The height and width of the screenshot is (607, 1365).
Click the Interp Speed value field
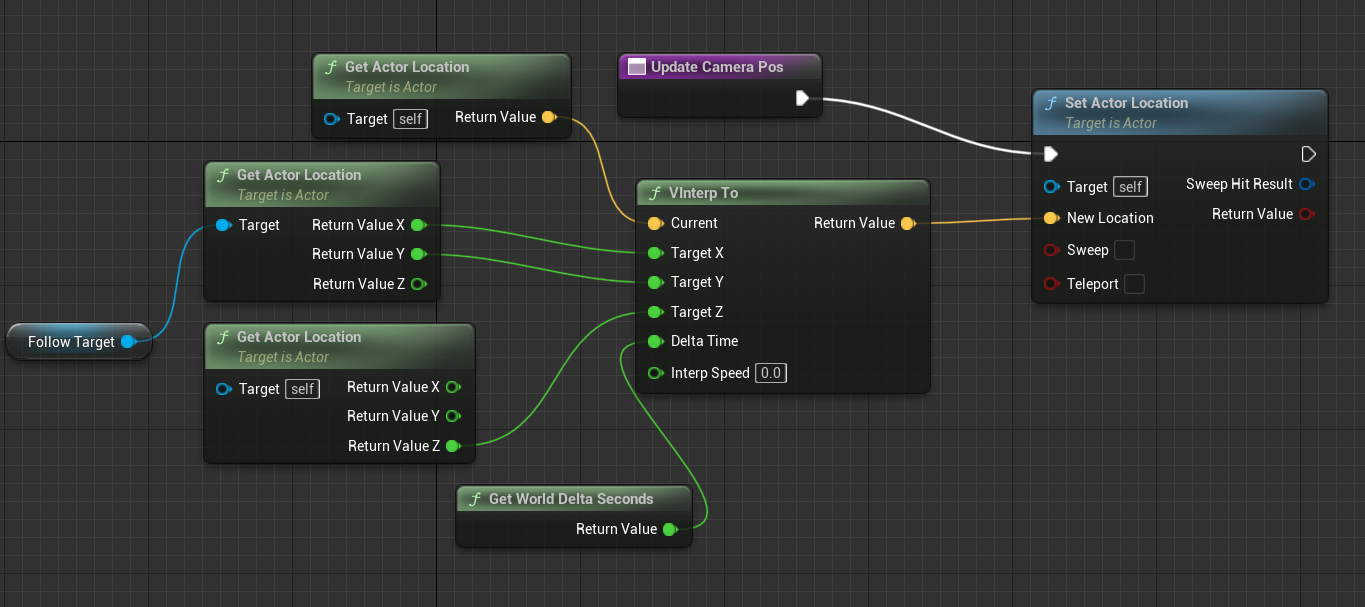771,373
